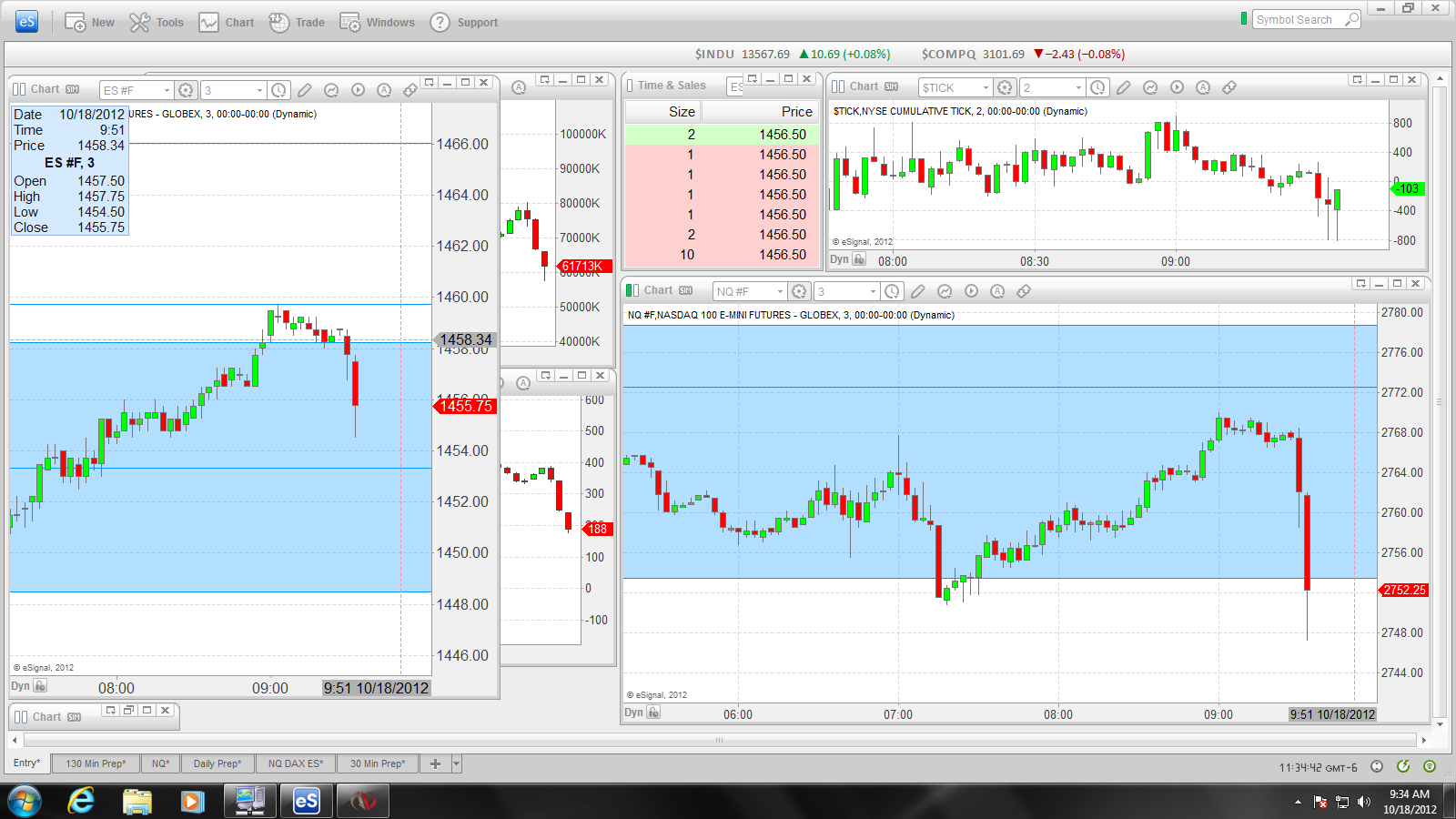Open ES chart window options dropdown
This screenshot has height=819, width=1456.
point(430,82)
